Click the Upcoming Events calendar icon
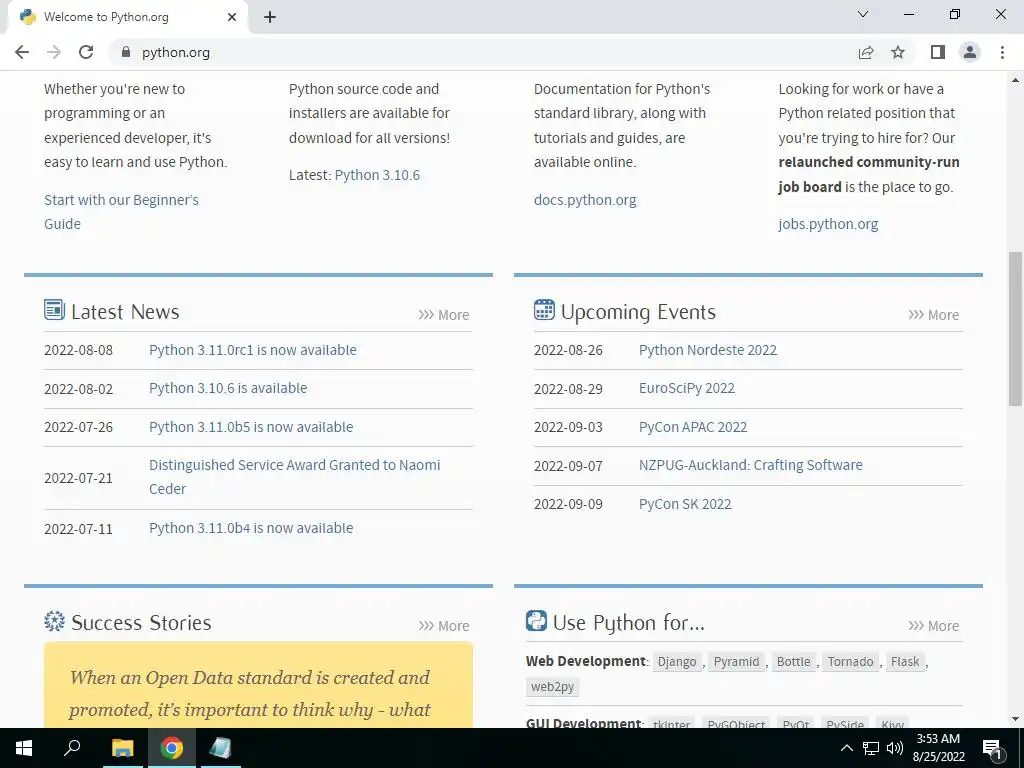 click(x=544, y=310)
